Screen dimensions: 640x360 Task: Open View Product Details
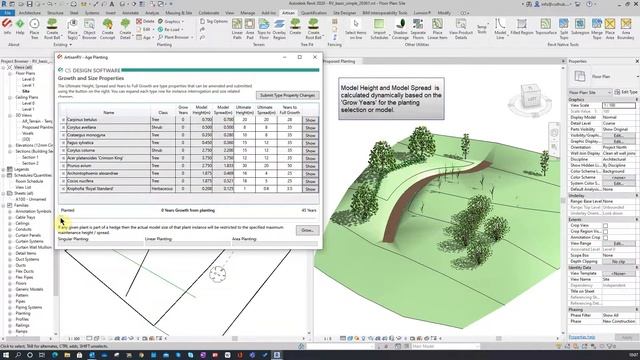click(461, 29)
